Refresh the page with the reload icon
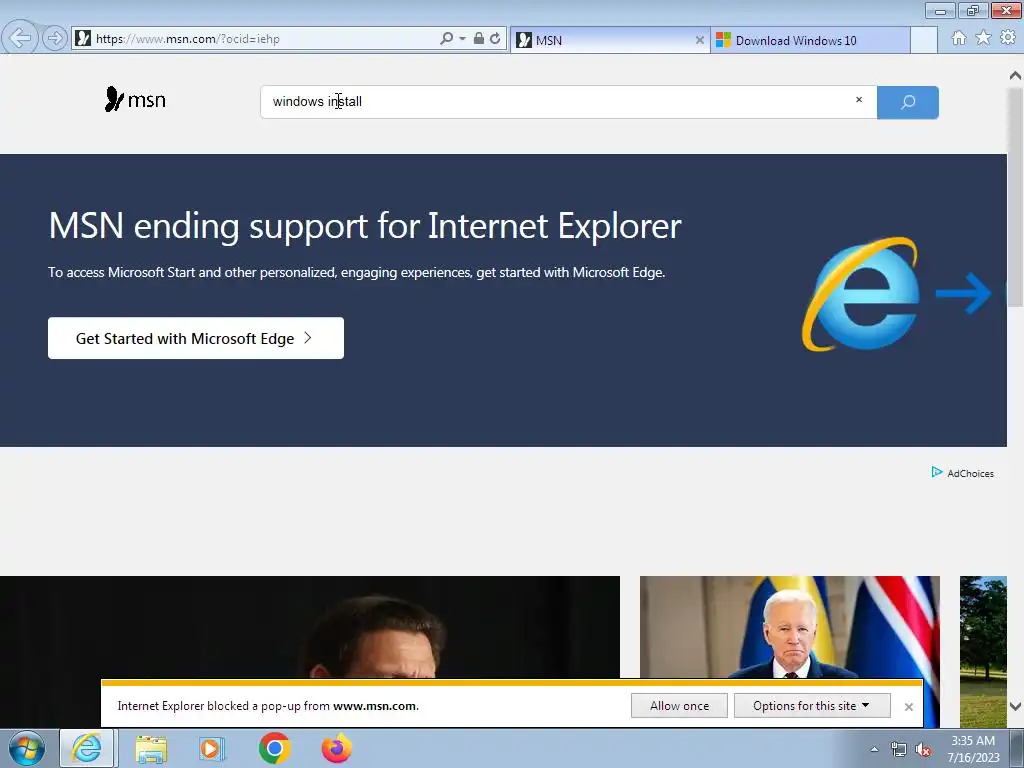 pos(495,39)
